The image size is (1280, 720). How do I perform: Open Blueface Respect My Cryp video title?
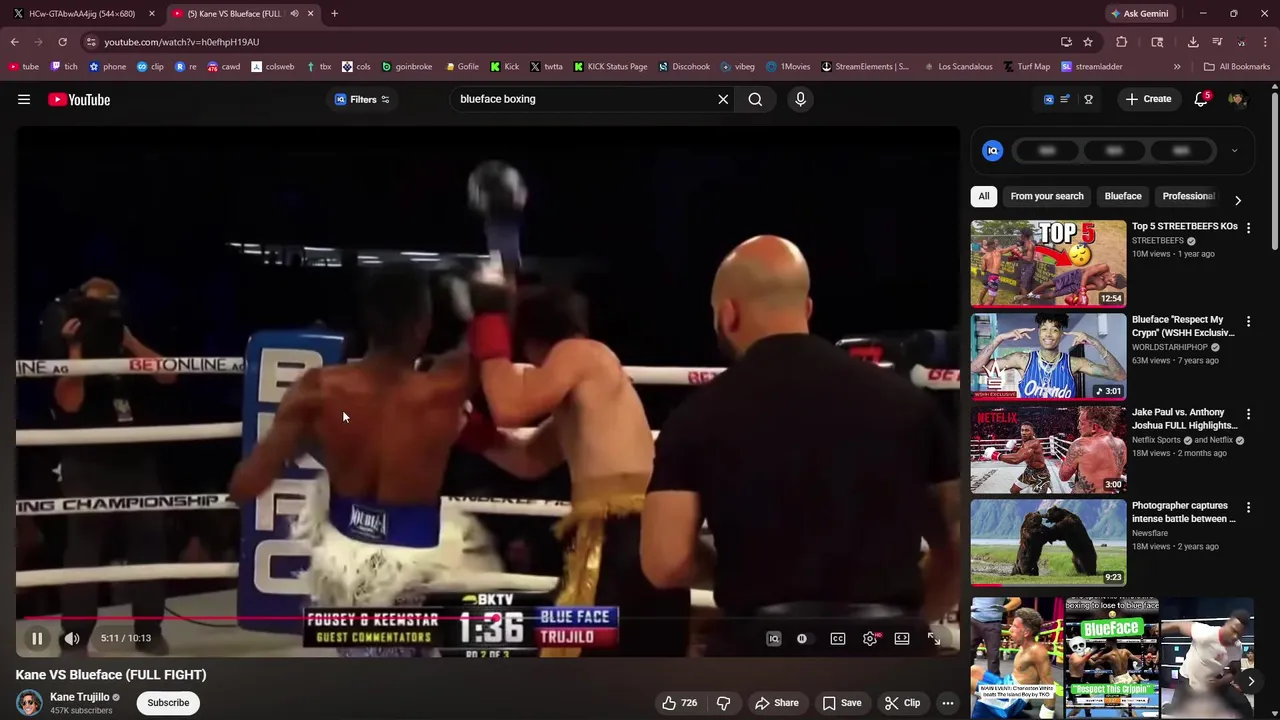click(1183, 326)
